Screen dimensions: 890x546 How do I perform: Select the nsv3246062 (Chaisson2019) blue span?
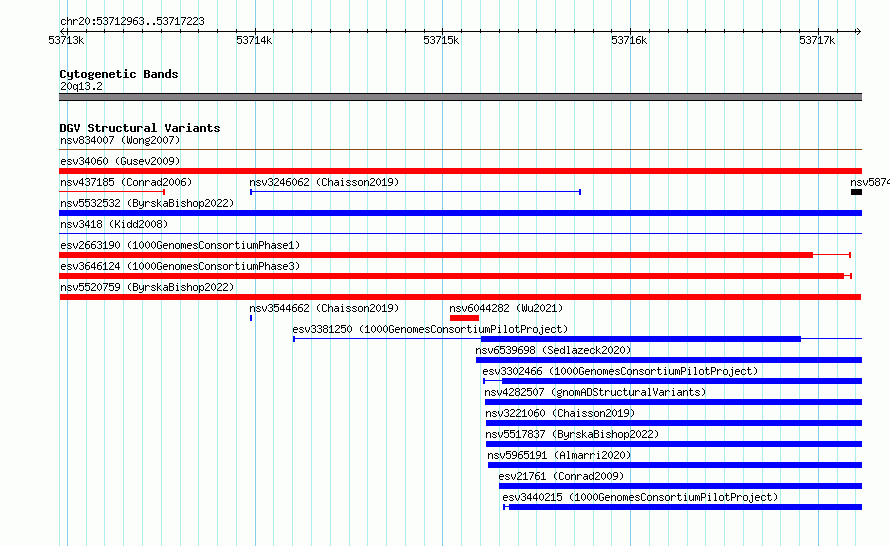415,192
